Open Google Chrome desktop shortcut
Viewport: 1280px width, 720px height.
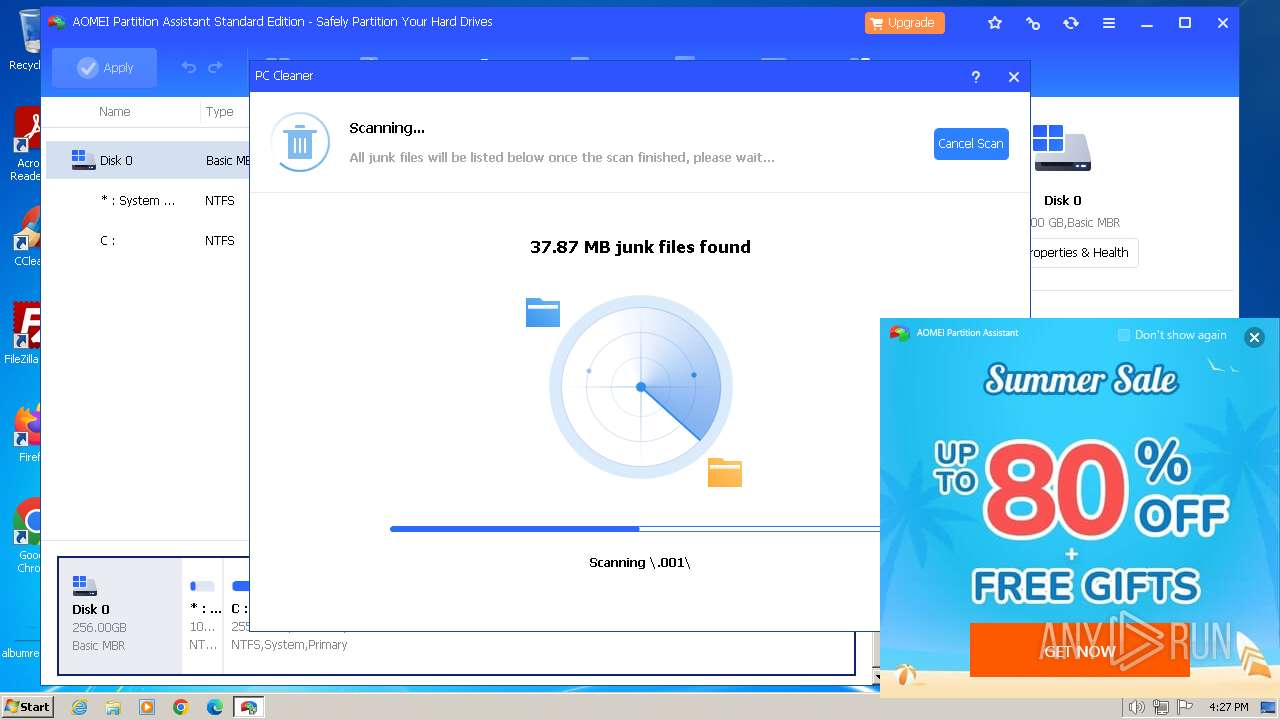(x=28, y=535)
